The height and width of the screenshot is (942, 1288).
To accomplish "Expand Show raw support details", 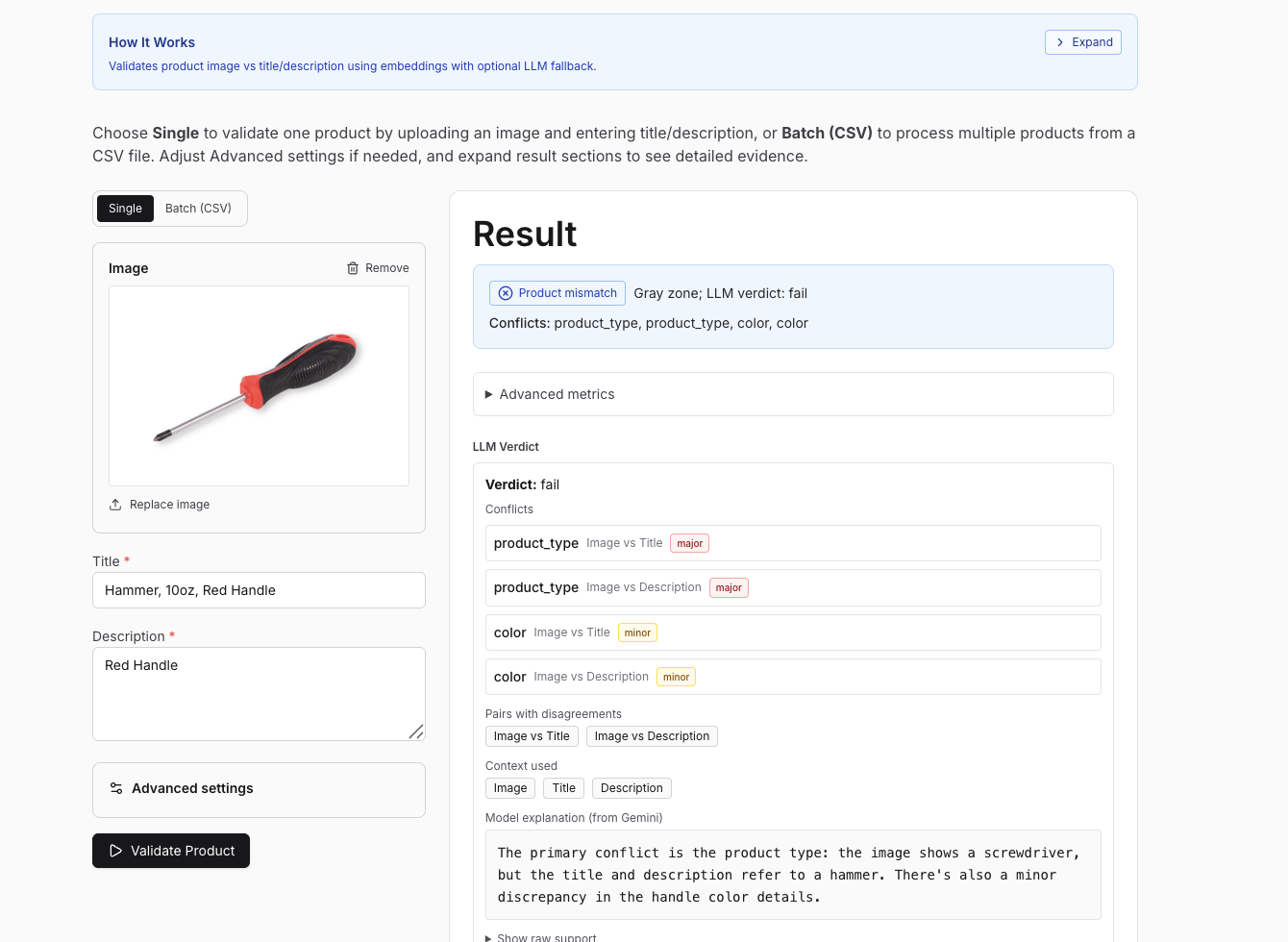I will tap(546, 937).
